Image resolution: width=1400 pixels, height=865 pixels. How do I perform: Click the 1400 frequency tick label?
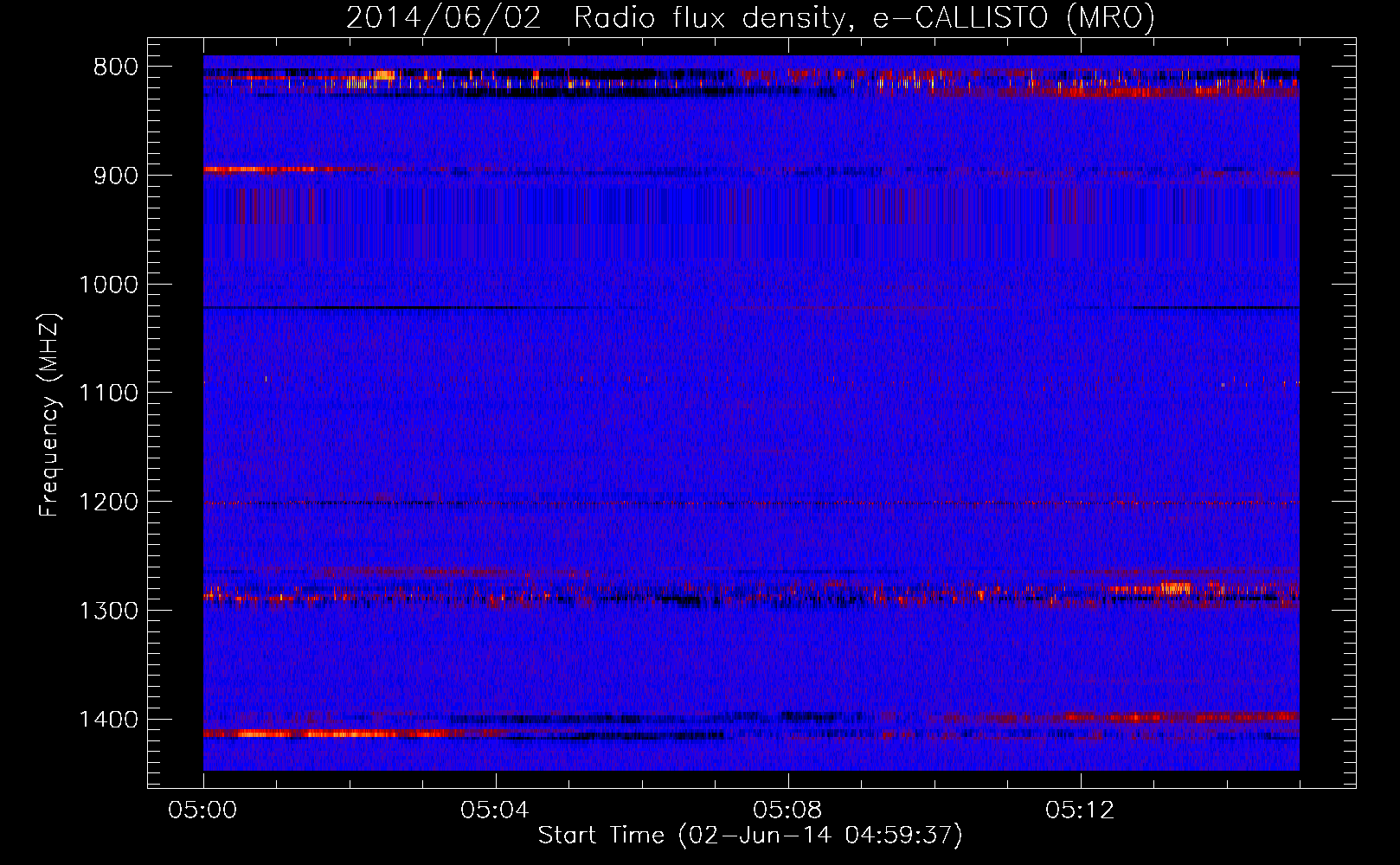pos(108,720)
